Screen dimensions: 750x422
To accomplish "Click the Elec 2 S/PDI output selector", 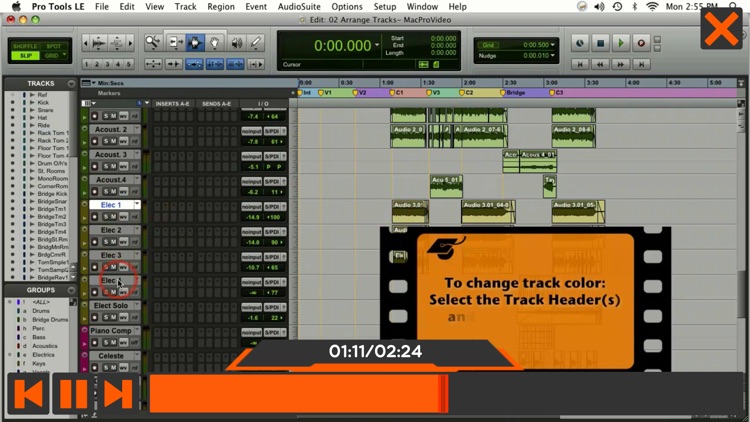I will (x=272, y=232).
